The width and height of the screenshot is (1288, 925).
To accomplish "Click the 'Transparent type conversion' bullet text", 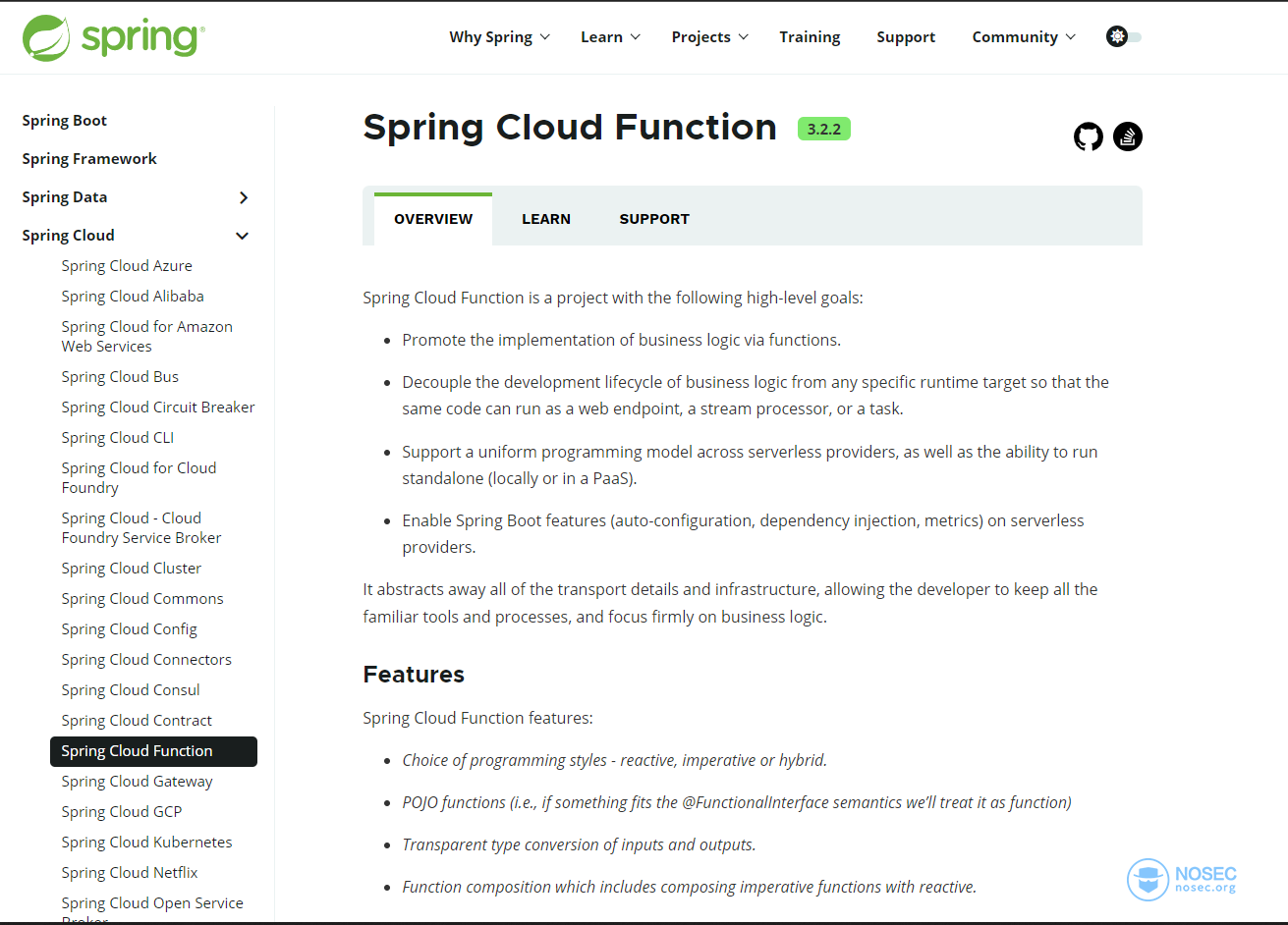I will click(579, 844).
